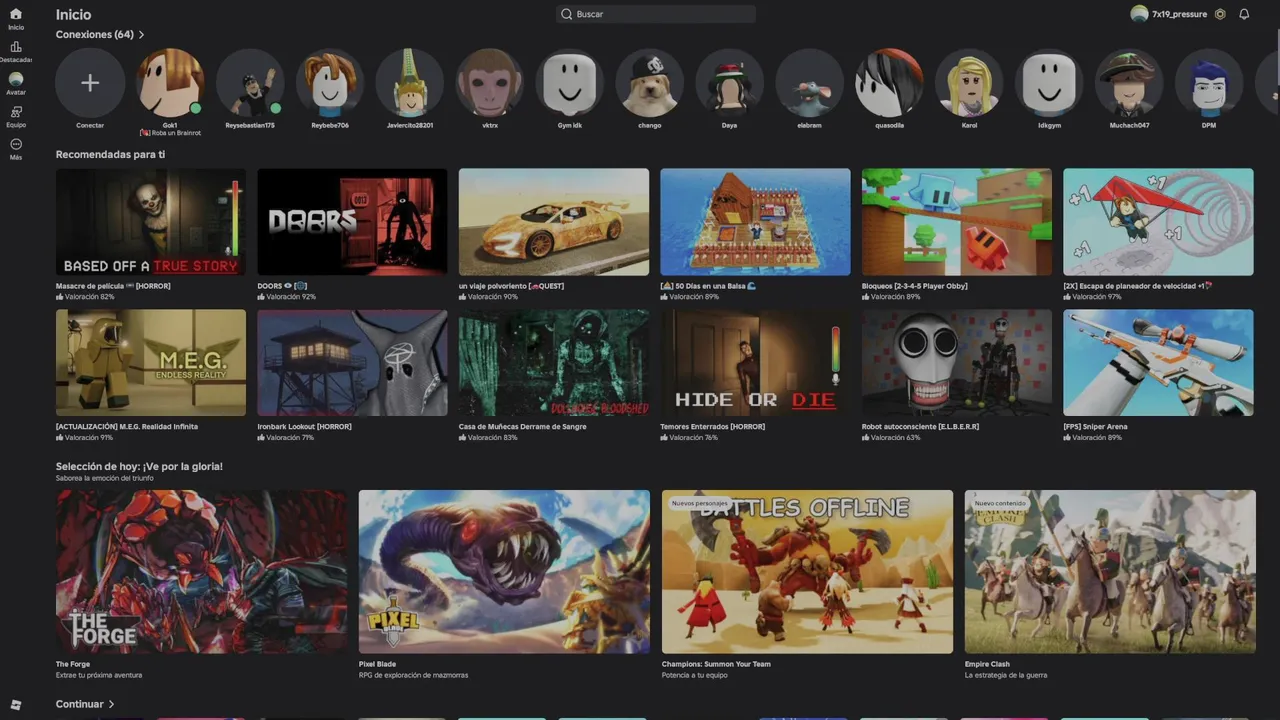Open the FPS Sniper Arena thumbnail
The height and width of the screenshot is (720, 1280).
[1158, 362]
